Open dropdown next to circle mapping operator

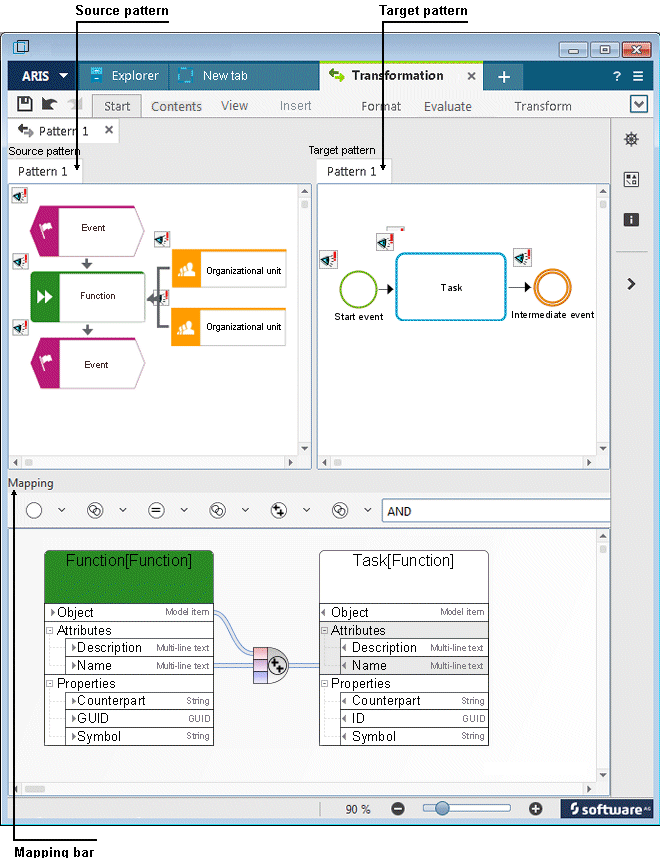click(61, 510)
